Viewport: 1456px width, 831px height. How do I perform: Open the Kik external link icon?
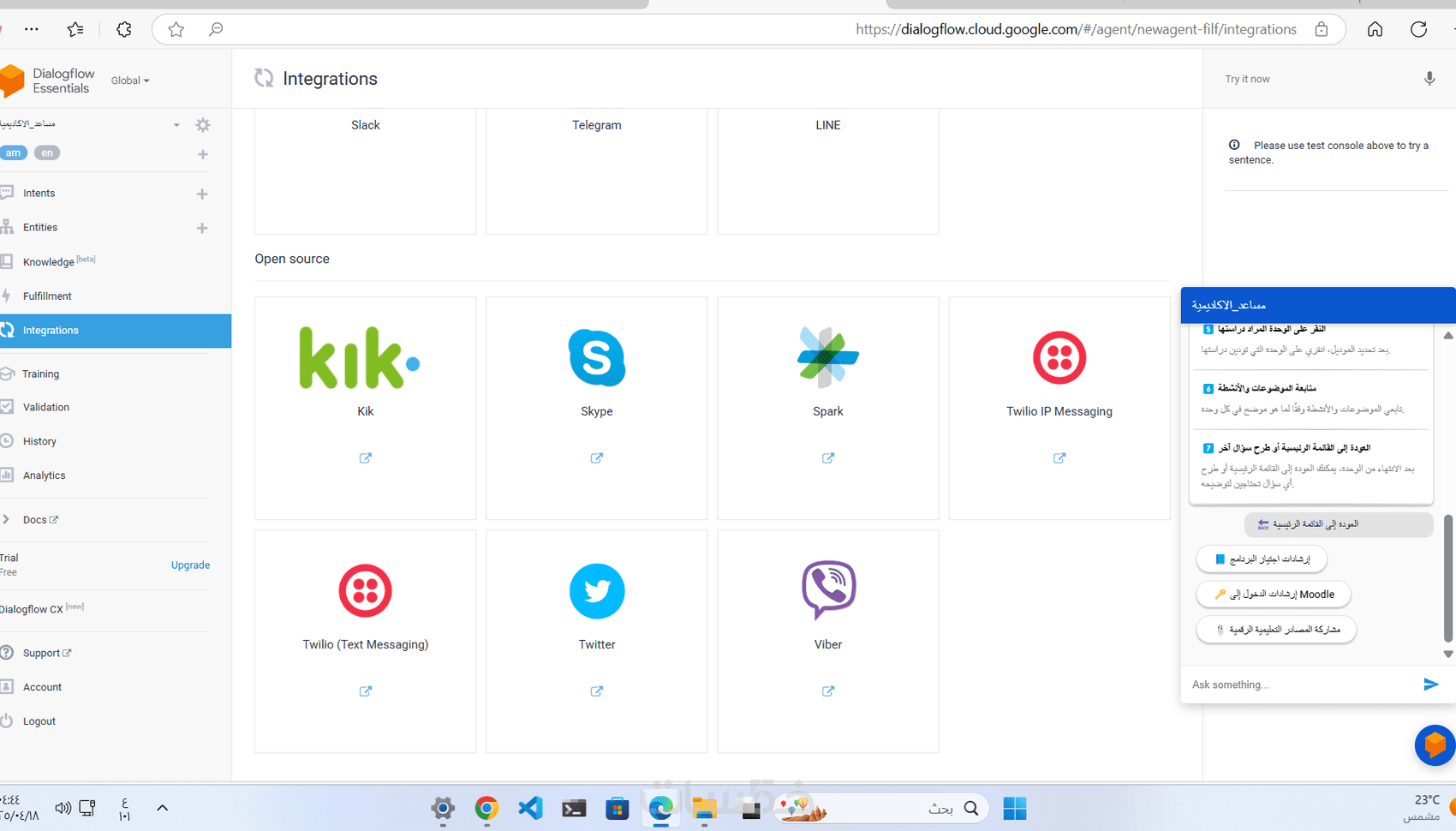click(x=366, y=458)
